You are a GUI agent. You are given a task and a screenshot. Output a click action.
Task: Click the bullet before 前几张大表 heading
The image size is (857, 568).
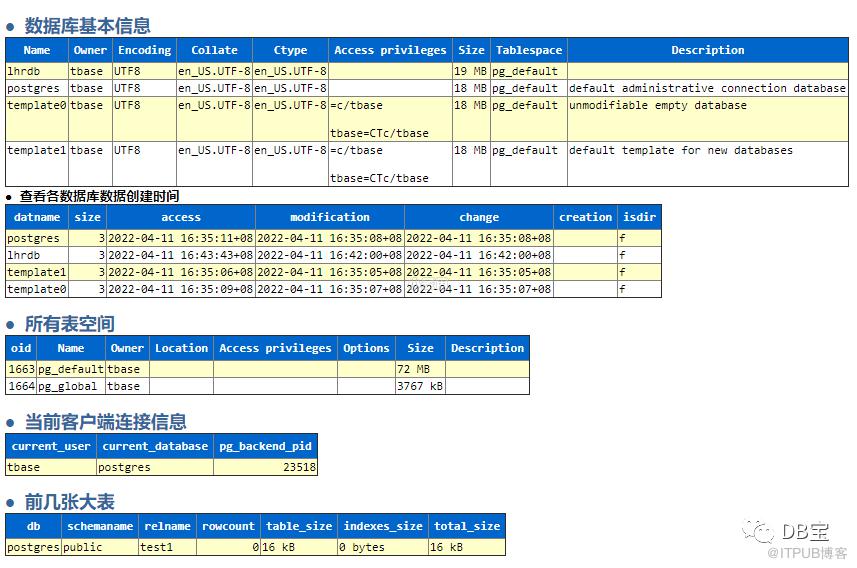[11, 503]
